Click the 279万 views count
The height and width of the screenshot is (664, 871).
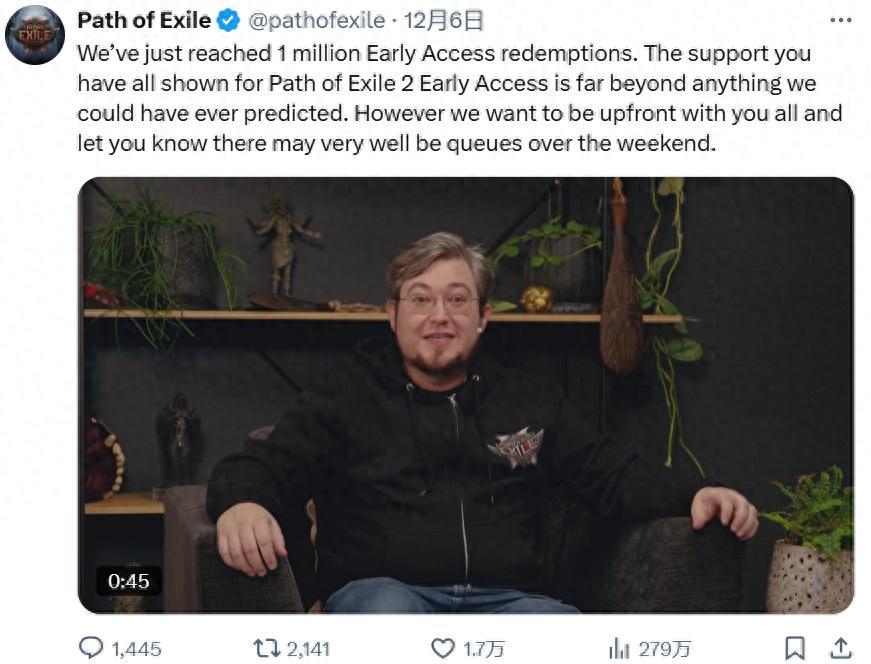coord(665,649)
